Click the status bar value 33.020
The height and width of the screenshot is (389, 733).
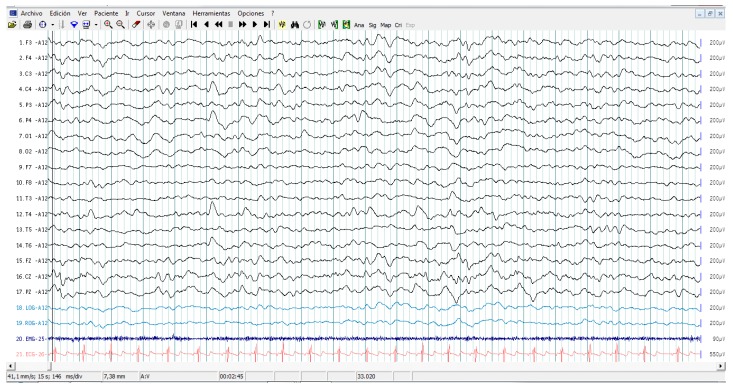tap(365, 376)
